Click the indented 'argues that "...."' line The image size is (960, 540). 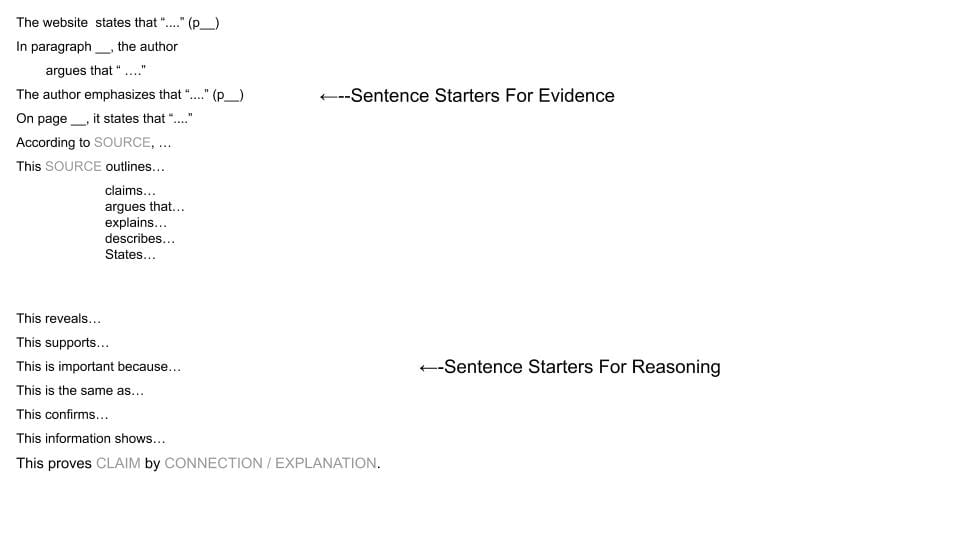point(96,70)
